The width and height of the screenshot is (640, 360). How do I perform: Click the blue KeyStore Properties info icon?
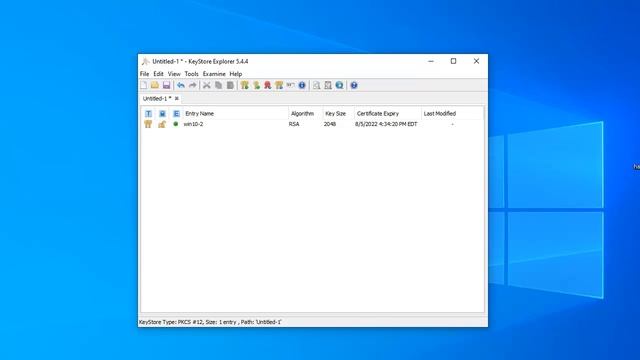(x=302, y=85)
